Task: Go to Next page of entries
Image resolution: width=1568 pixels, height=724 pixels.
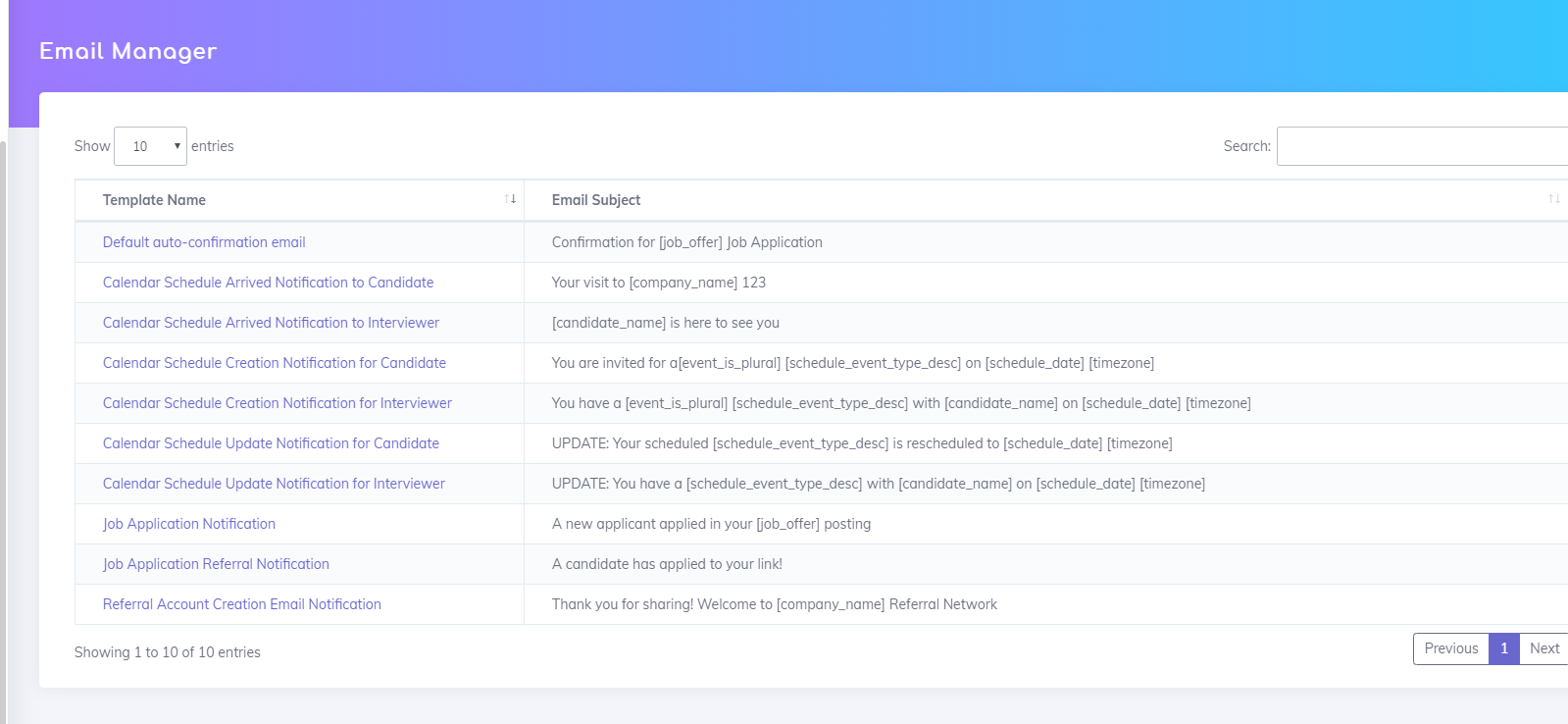Action: 1543,648
